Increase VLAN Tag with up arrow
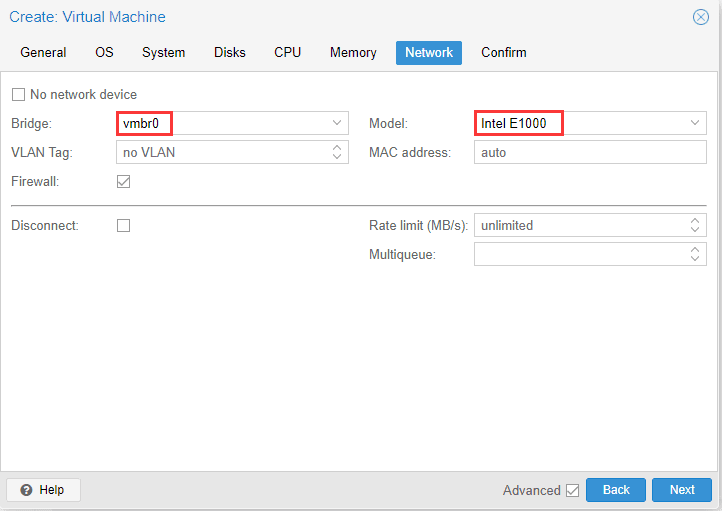Image resolution: width=722 pixels, height=511 pixels. click(337, 147)
